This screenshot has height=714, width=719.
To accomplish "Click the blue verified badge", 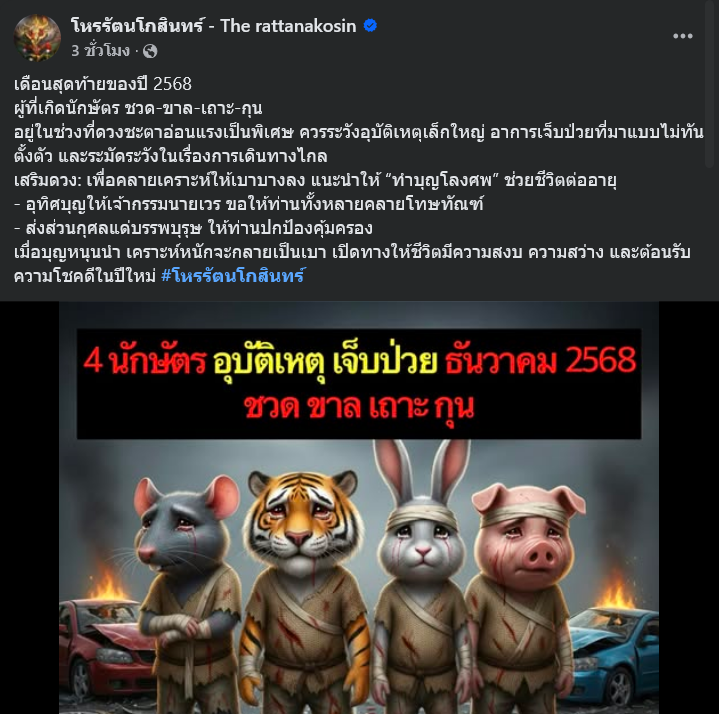I will coord(370,26).
